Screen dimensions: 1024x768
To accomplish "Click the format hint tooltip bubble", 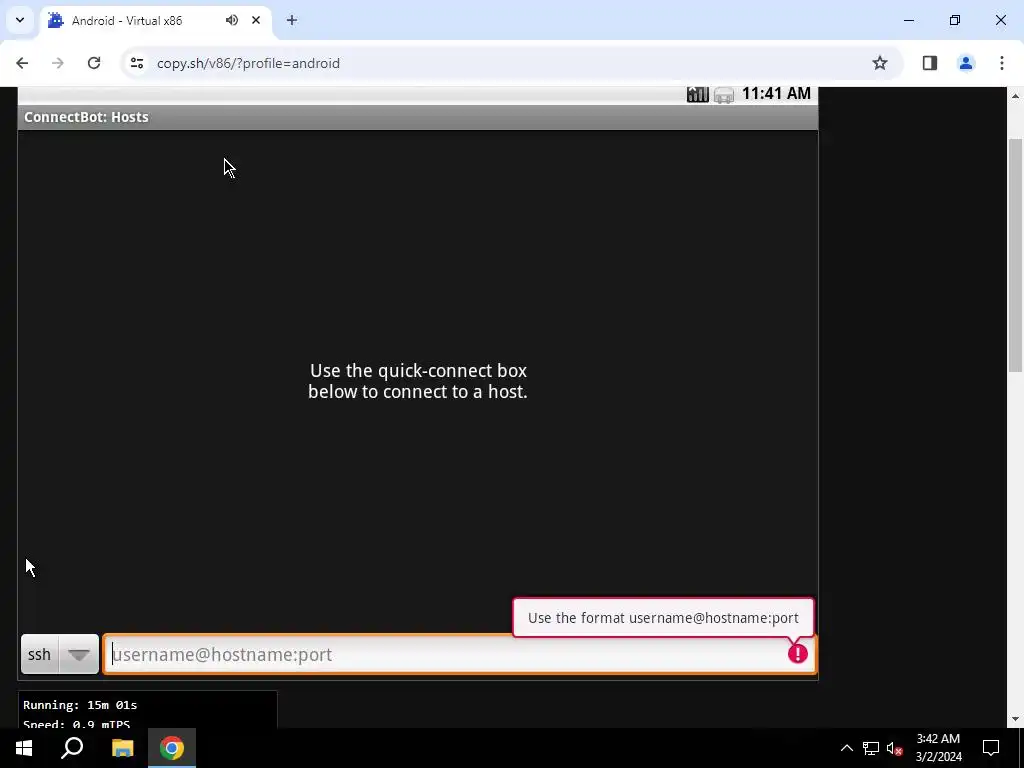I will pos(664,618).
